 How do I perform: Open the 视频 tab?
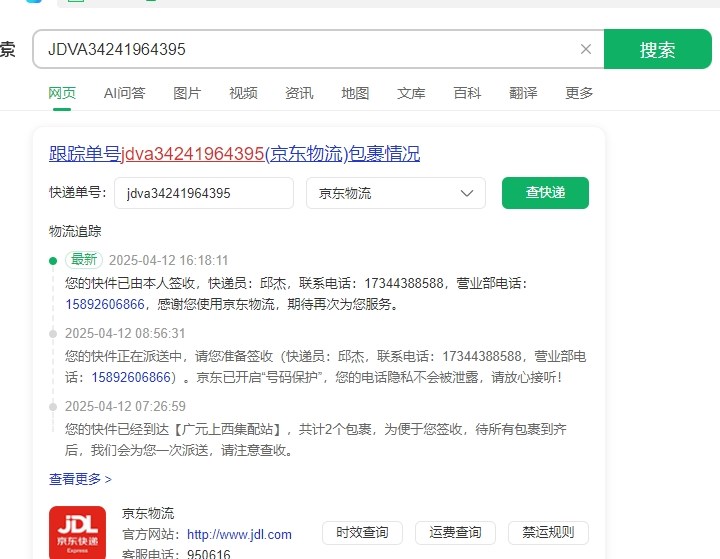pyautogui.click(x=243, y=93)
